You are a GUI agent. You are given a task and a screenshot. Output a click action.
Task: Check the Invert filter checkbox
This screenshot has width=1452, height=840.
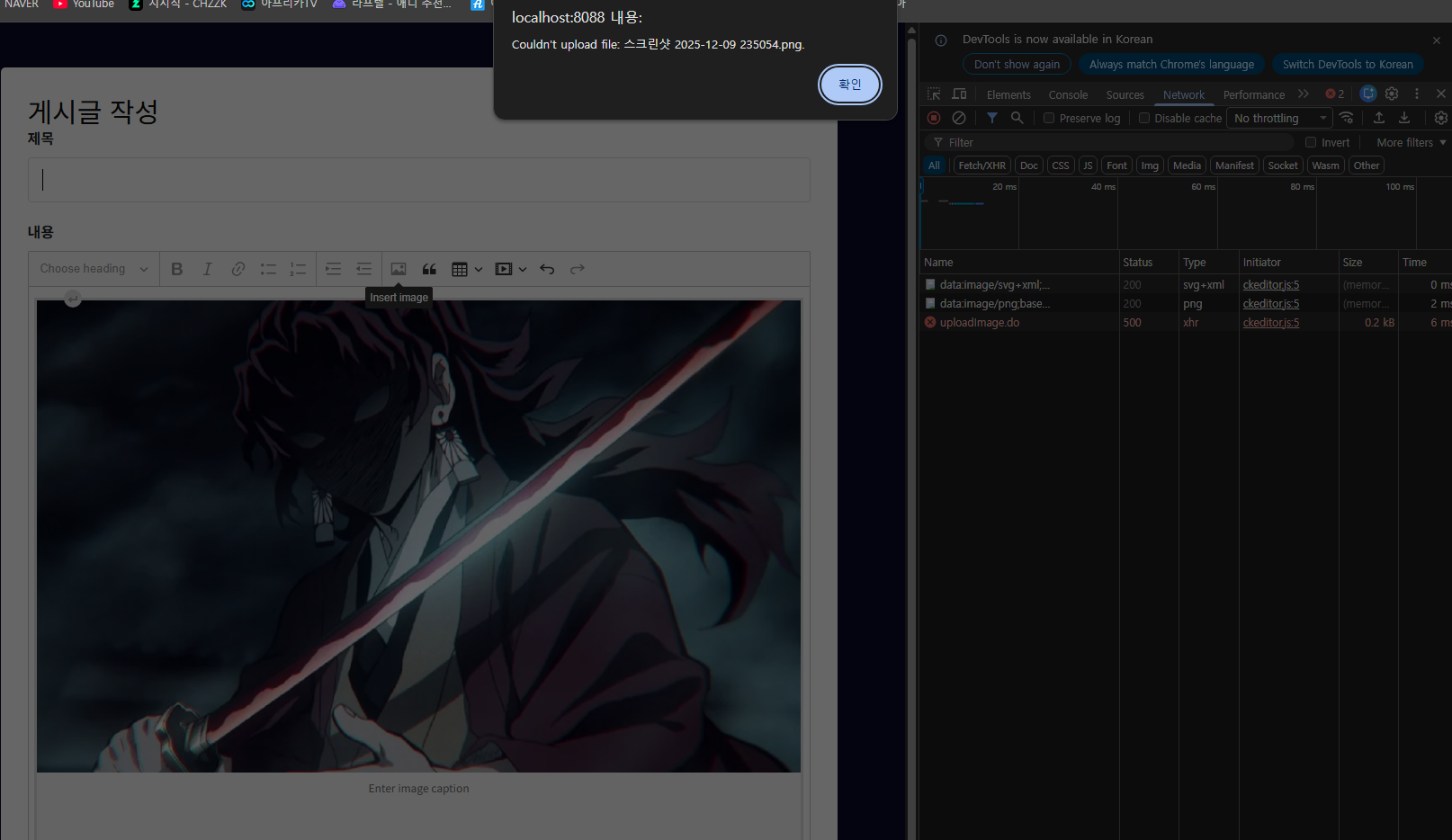pos(1311,142)
